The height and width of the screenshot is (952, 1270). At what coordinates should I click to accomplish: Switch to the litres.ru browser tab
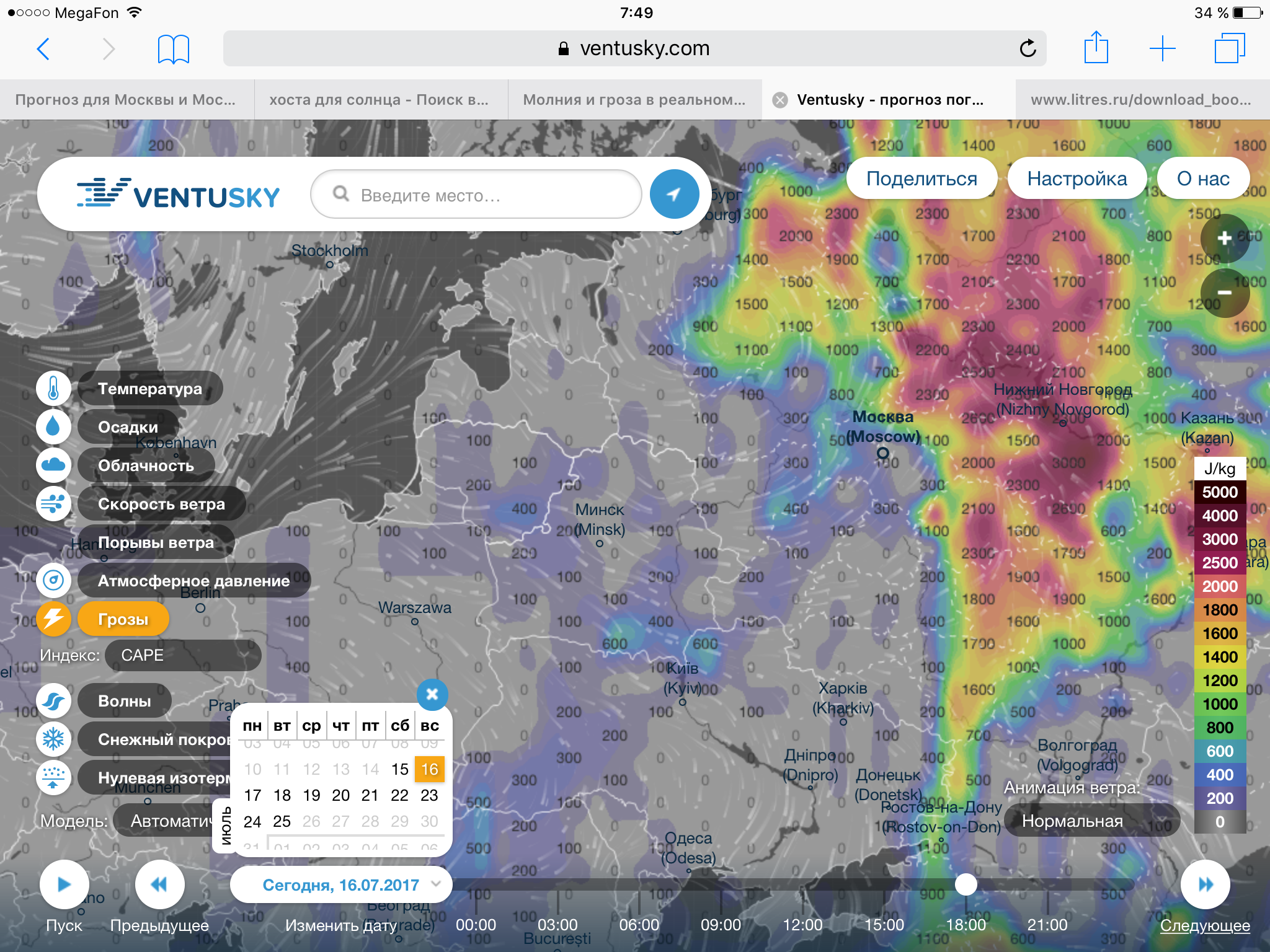[1141, 100]
